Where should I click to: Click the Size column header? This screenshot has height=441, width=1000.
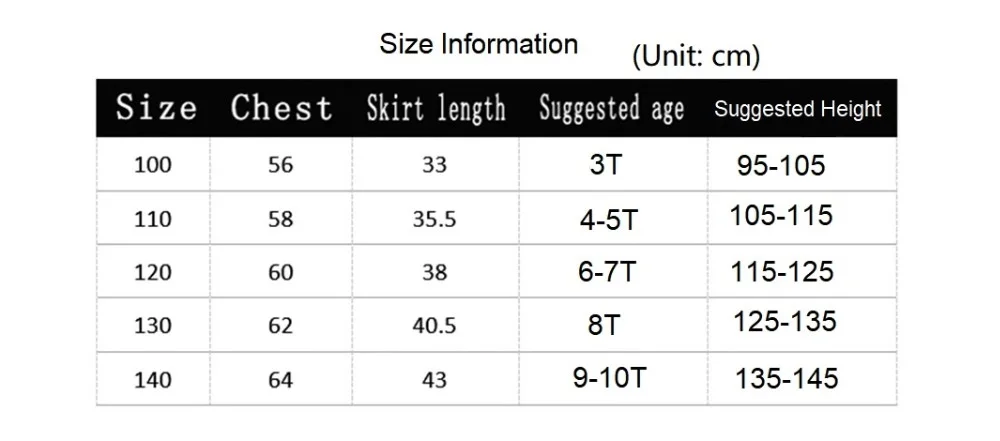point(156,107)
